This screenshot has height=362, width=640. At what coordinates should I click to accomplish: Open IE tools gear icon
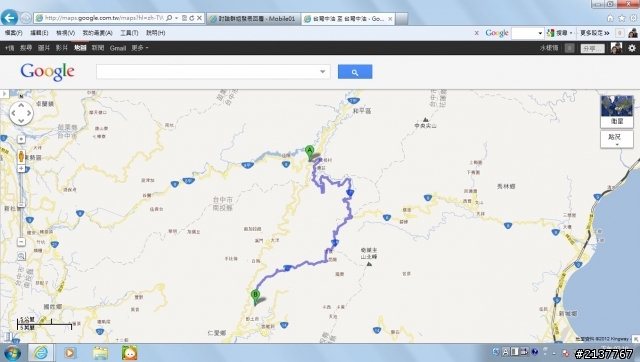click(x=633, y=18)
